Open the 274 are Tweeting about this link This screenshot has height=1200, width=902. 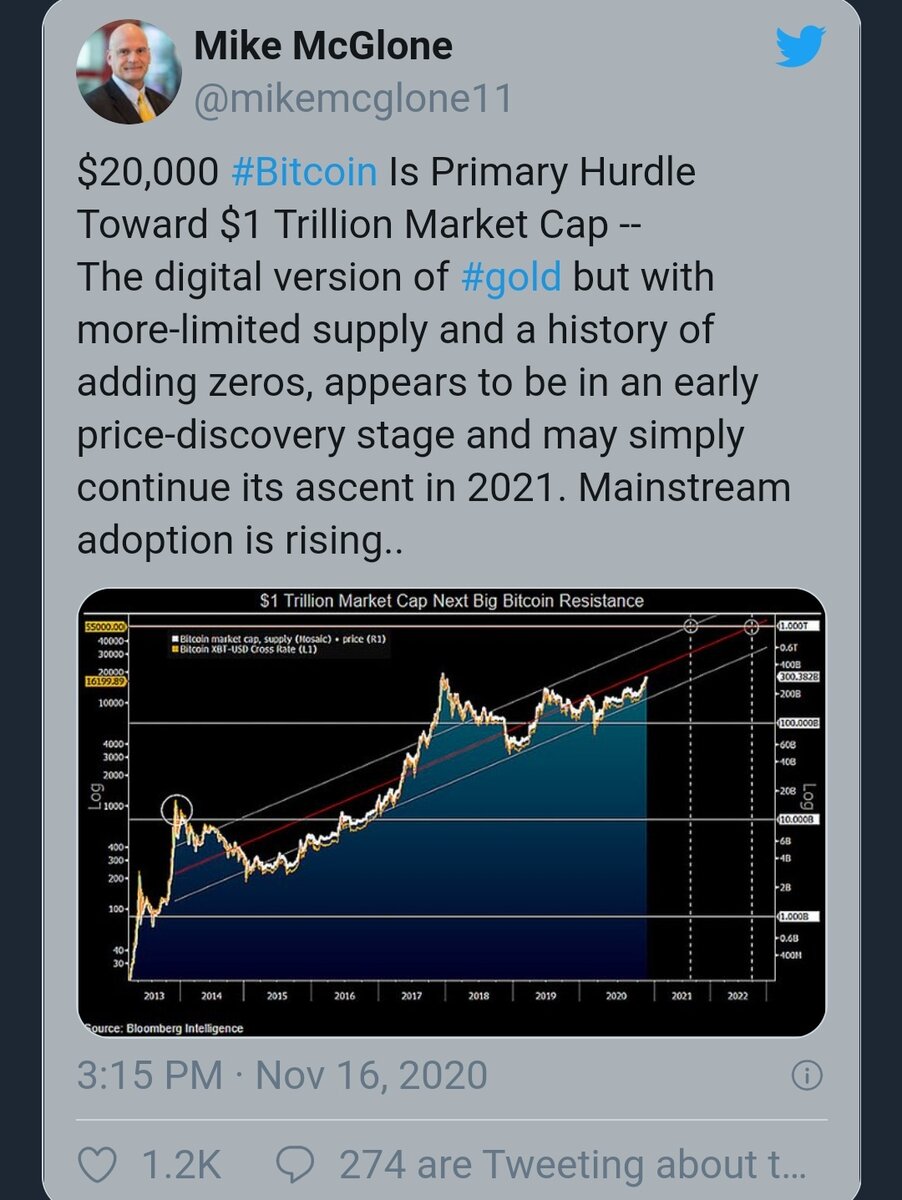572,1165
